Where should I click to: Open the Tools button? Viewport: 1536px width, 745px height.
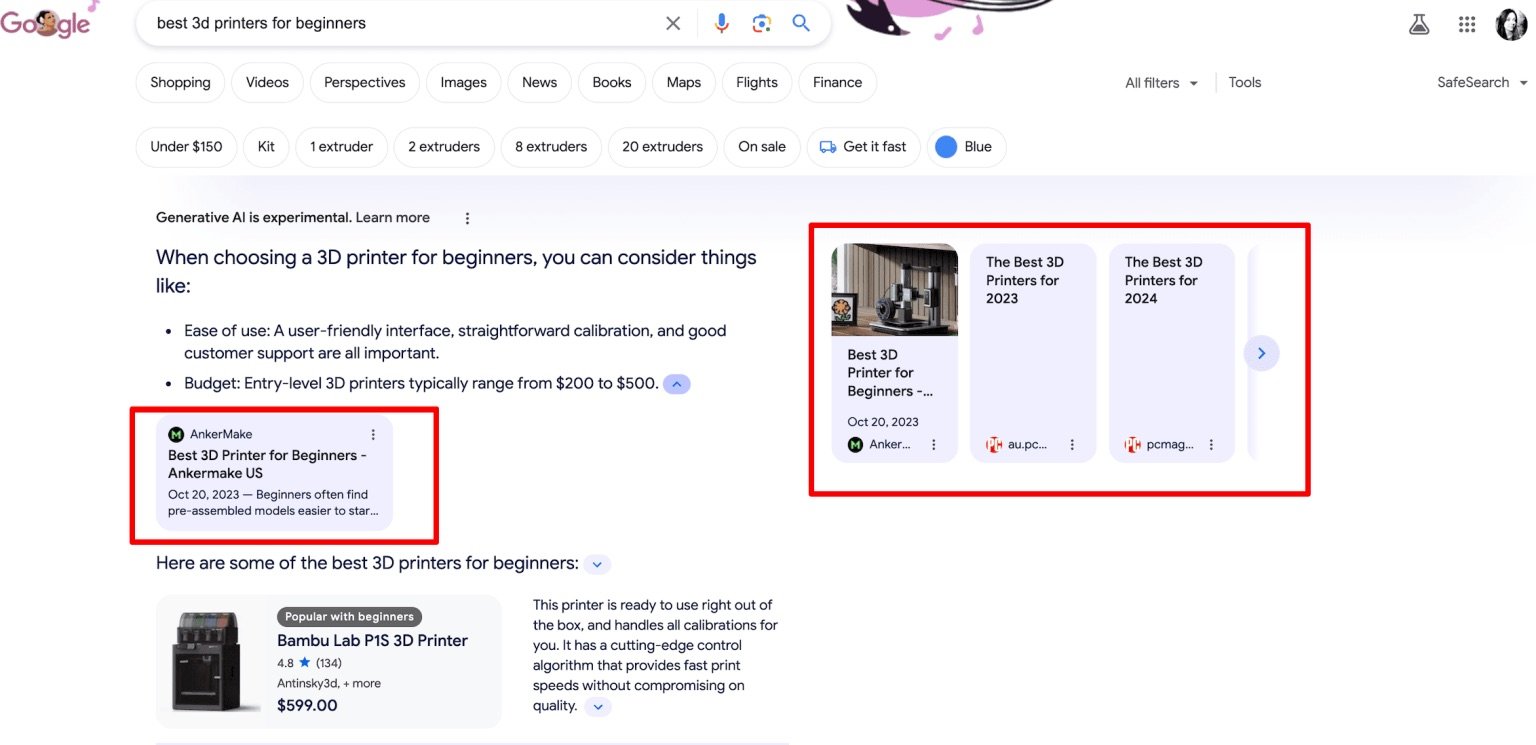(1245, 83)
